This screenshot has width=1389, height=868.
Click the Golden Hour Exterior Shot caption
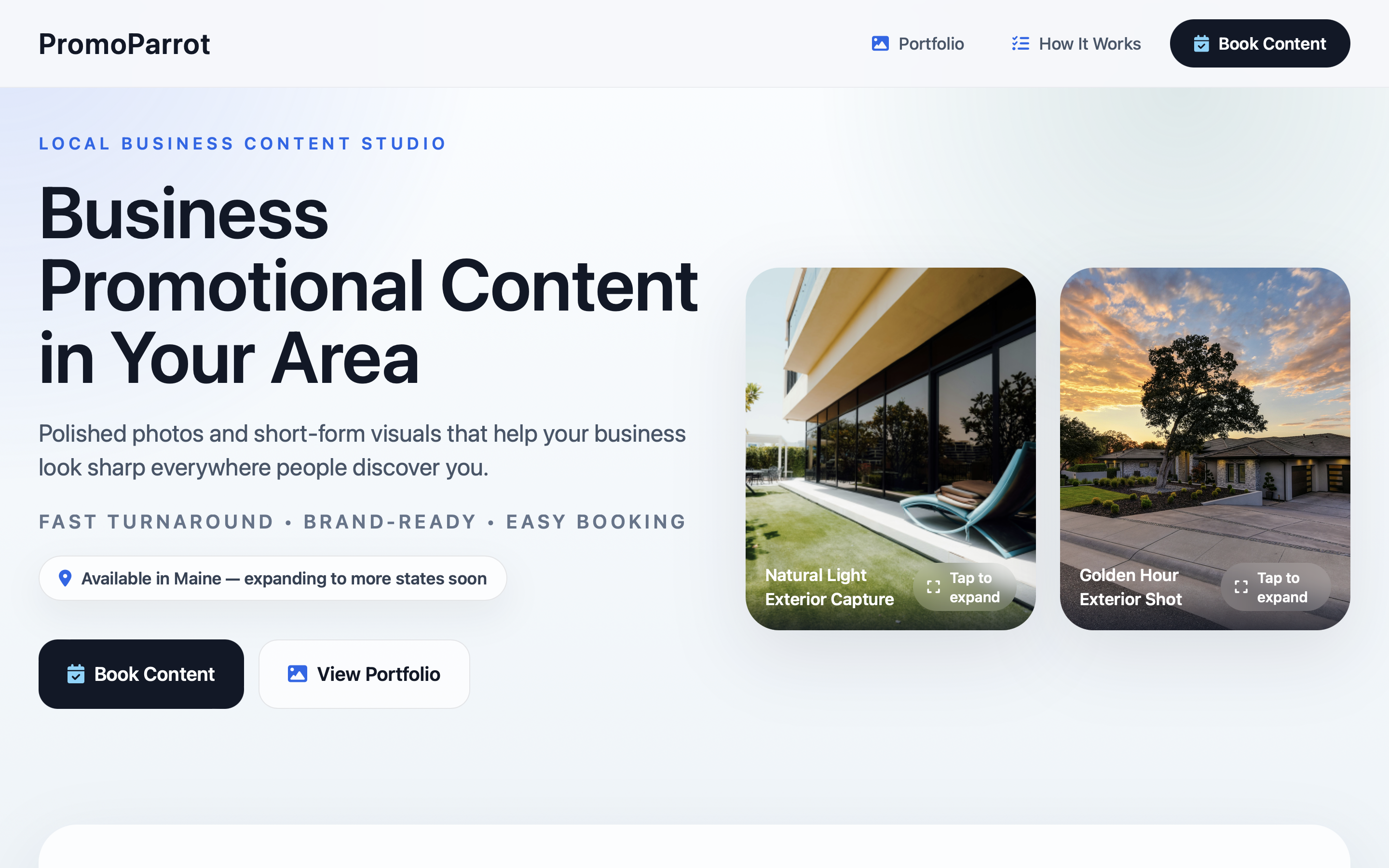click(1130, 587)
